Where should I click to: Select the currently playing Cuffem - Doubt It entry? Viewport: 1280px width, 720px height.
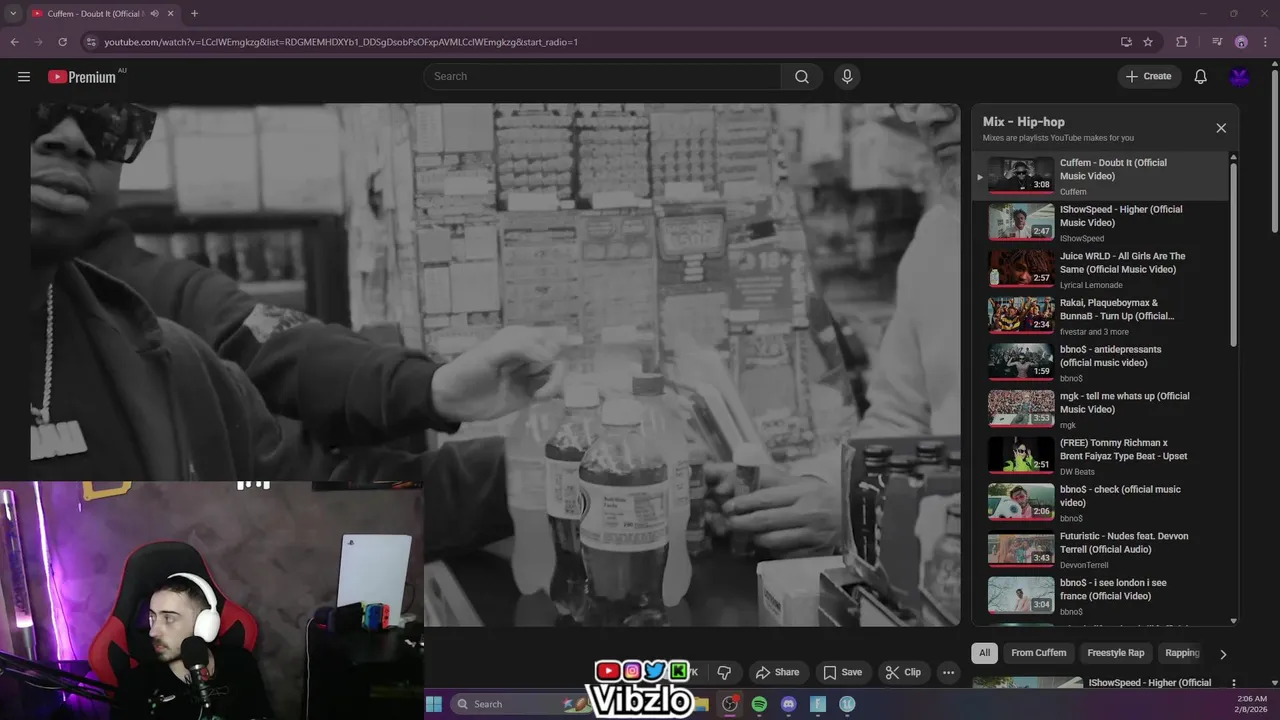[x=1100, y=176]
